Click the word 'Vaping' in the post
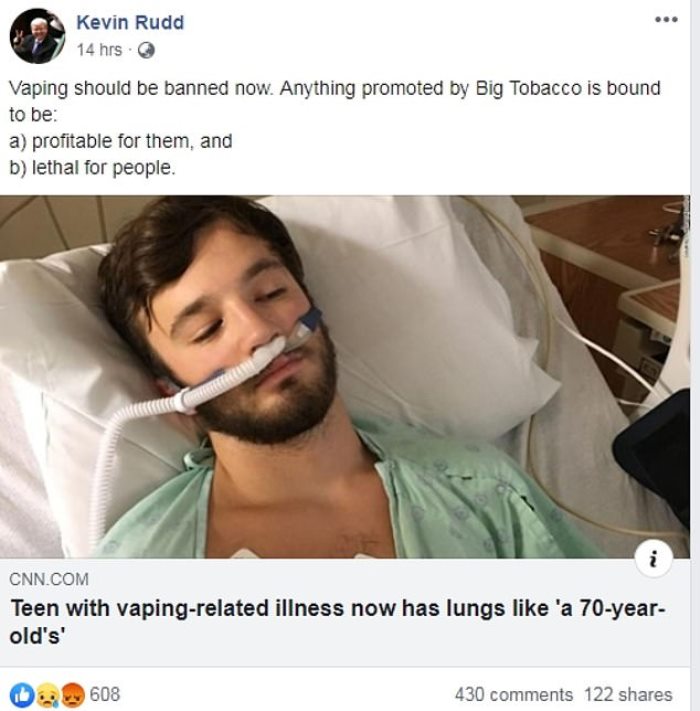Image resolution: width=700 pixels, height=711 pixels. [x=38, y=88]
